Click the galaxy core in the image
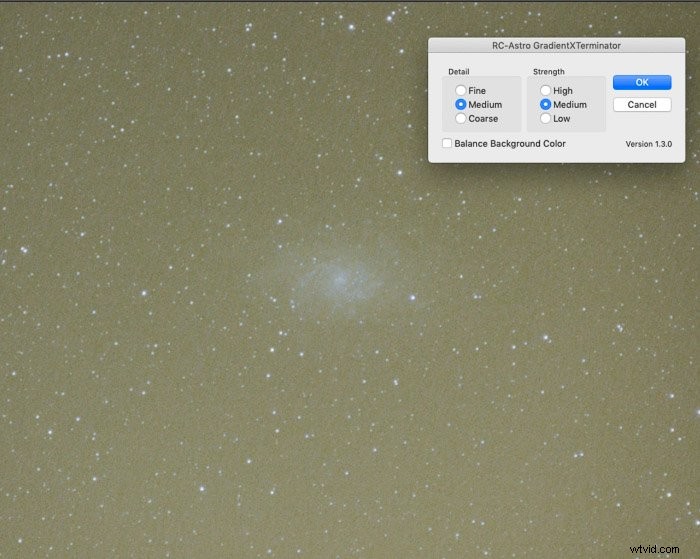 [x=339, y=280]
